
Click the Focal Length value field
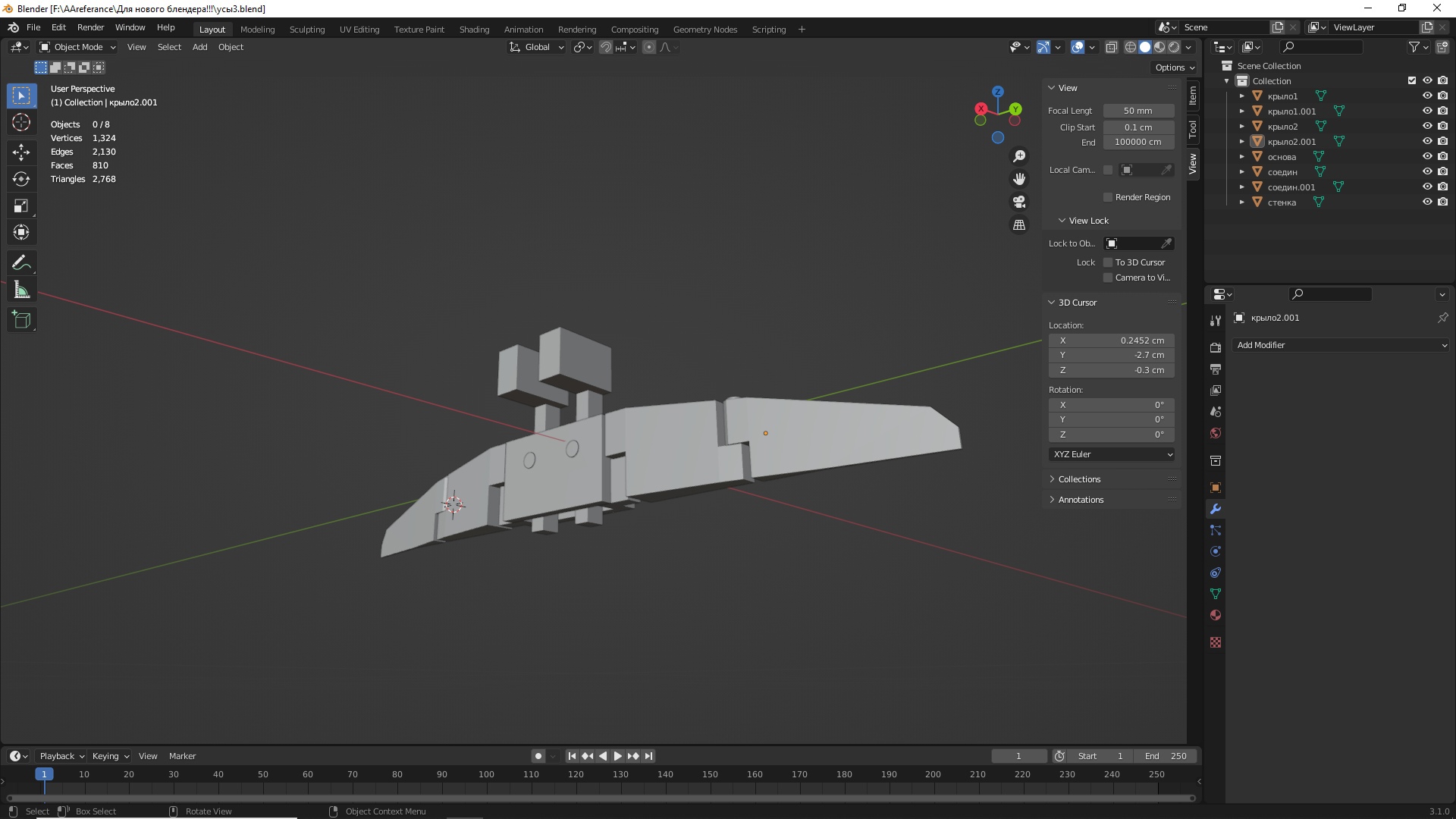pyautogui.click(x=1137, y=111)
